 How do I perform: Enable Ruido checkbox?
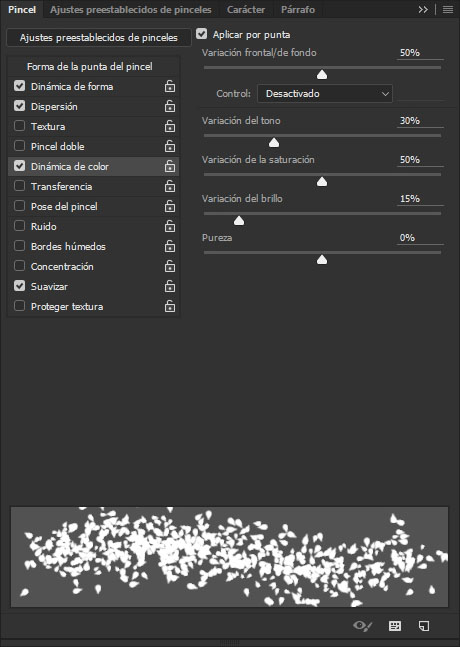pyautogui.click(x=19, y=226)
